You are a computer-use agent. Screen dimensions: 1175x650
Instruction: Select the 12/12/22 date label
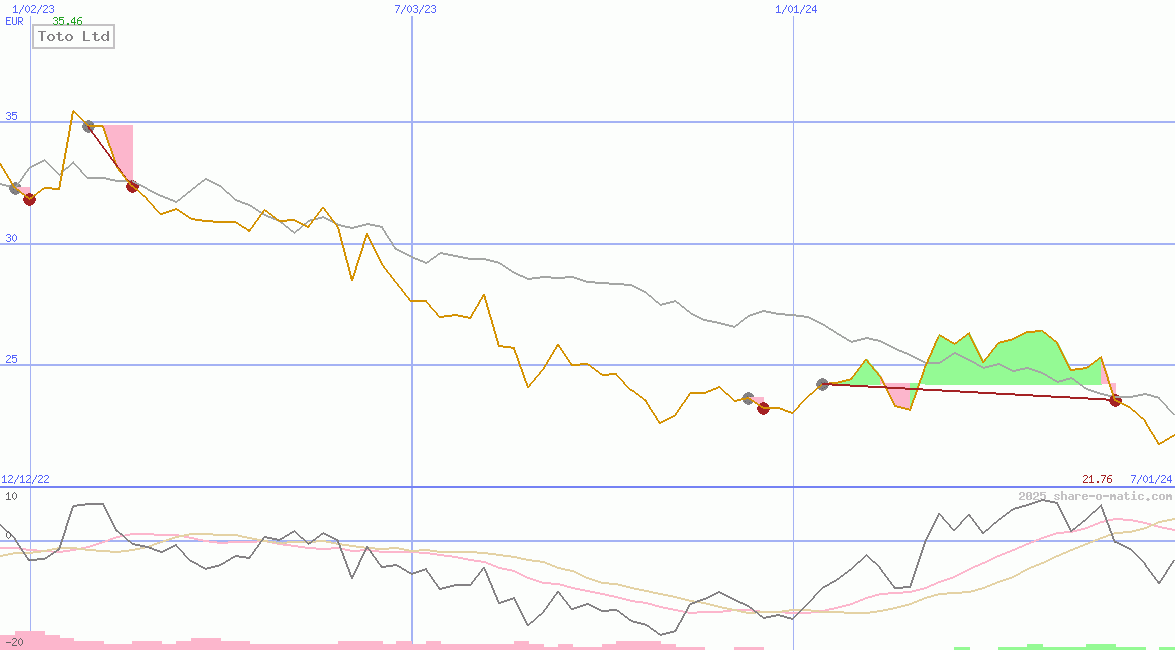pos(25,478)
